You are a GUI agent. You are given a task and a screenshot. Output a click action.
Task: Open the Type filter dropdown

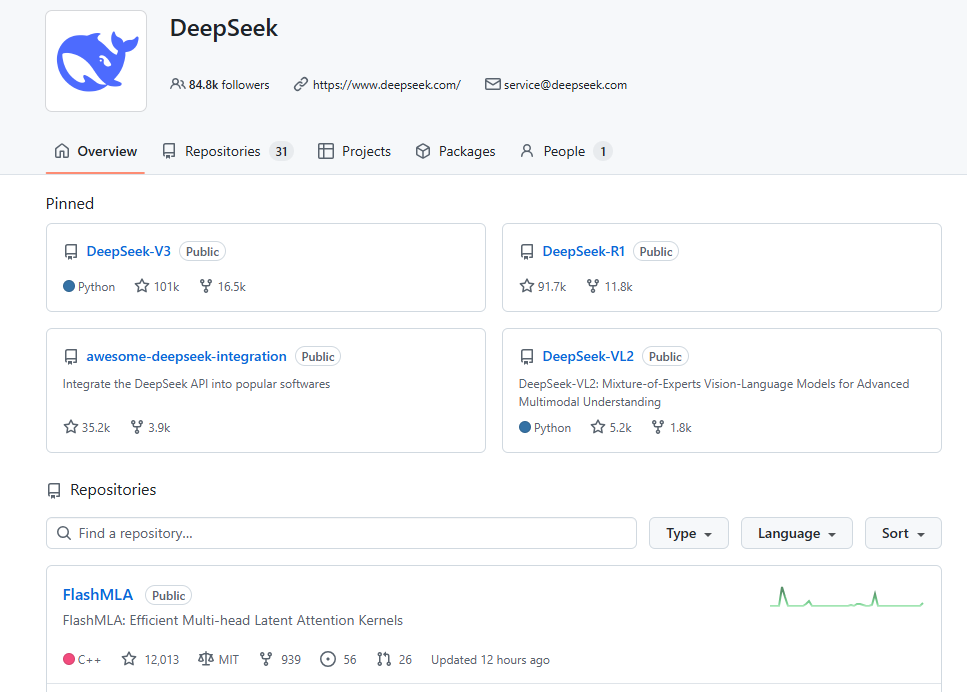click(x=689, y=533)
